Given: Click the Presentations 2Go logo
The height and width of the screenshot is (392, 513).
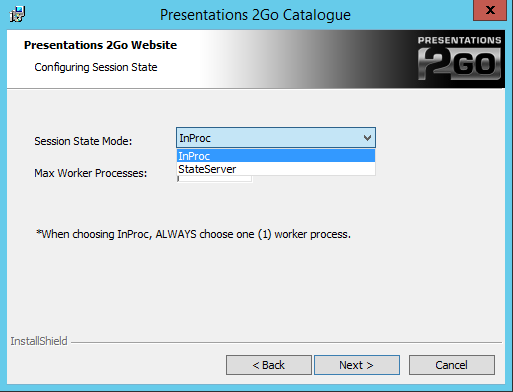Looking at the screenshot, I should tap(459, 58).
